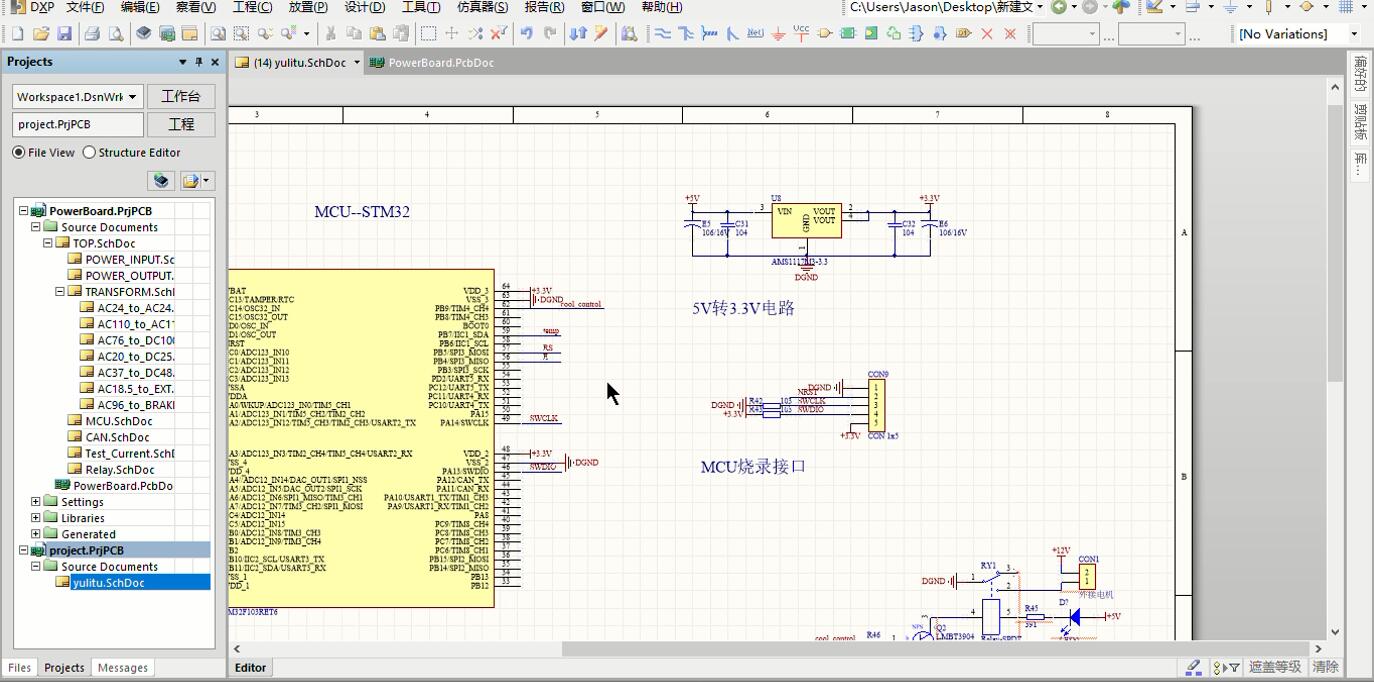Switch to the PowerBoard.PcbDoc tab

431,62
